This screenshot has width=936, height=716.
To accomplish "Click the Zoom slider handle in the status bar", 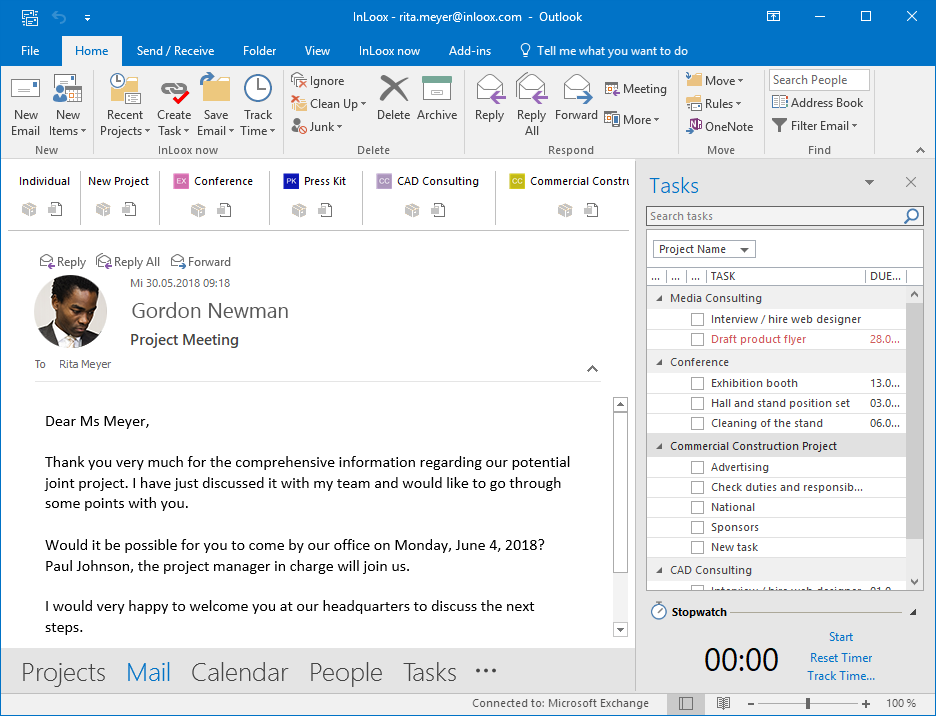I will tap(807, 703).
